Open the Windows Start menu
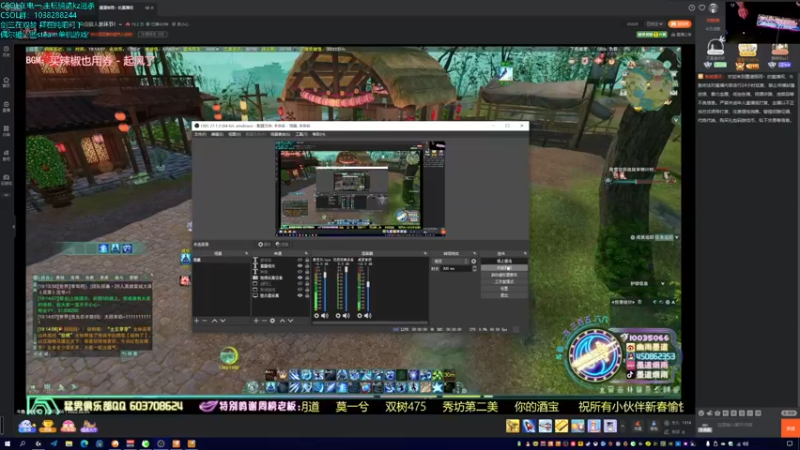The height and width of the screenshot is (450, 800). (7, 444)
